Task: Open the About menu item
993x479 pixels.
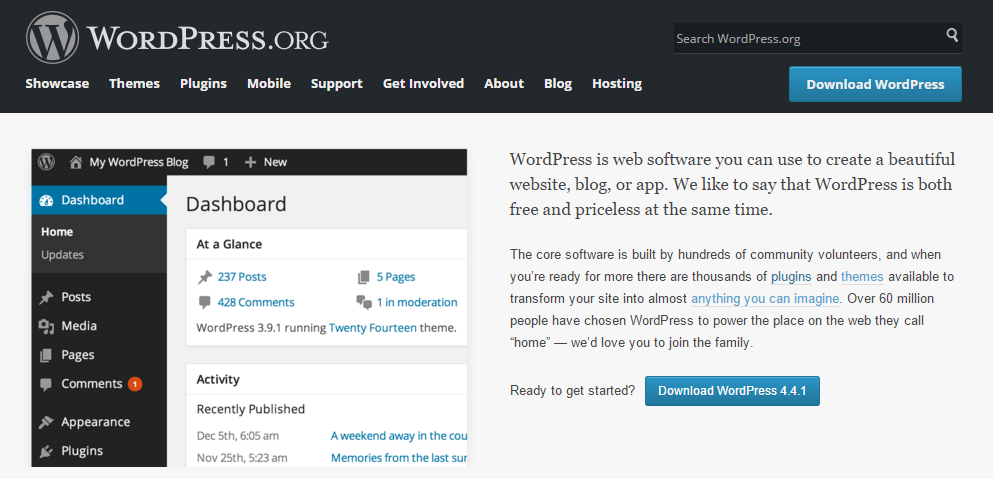Action: (504, 84)
